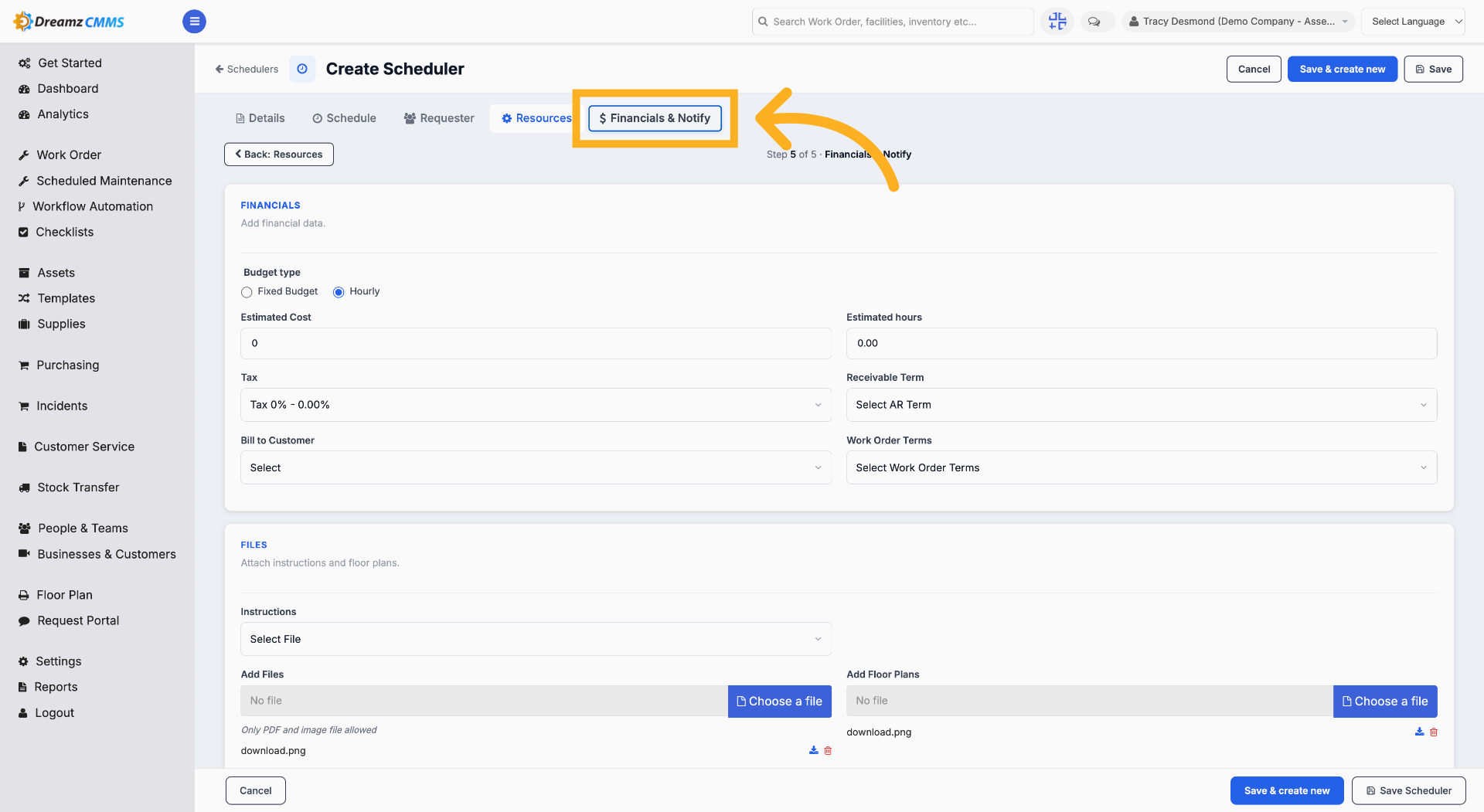Switch to the Schedule tab
This screenshot has width=1484, height=812.
(x=345, y=118)
